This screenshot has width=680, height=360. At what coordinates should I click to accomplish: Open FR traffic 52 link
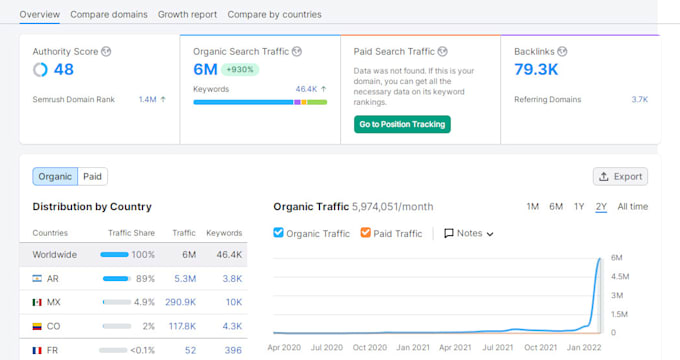tap(190, 350)
